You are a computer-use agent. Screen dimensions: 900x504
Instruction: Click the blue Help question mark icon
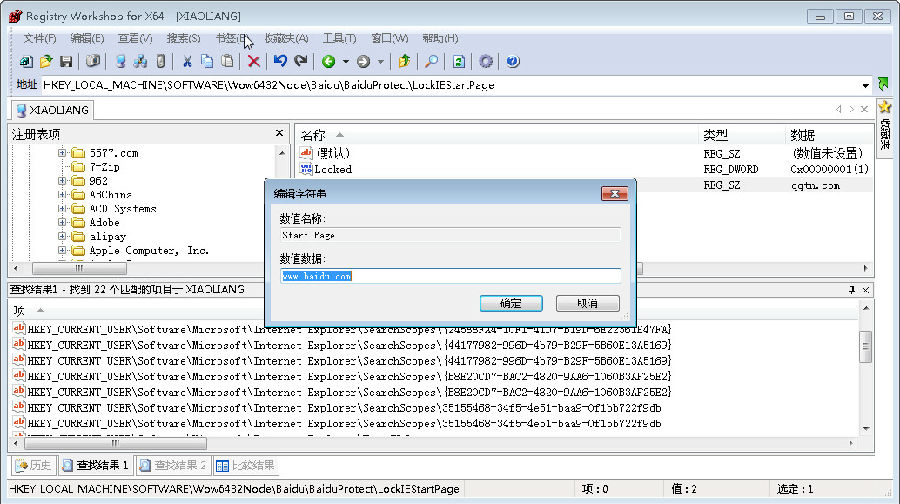click(x=513, y=61)
